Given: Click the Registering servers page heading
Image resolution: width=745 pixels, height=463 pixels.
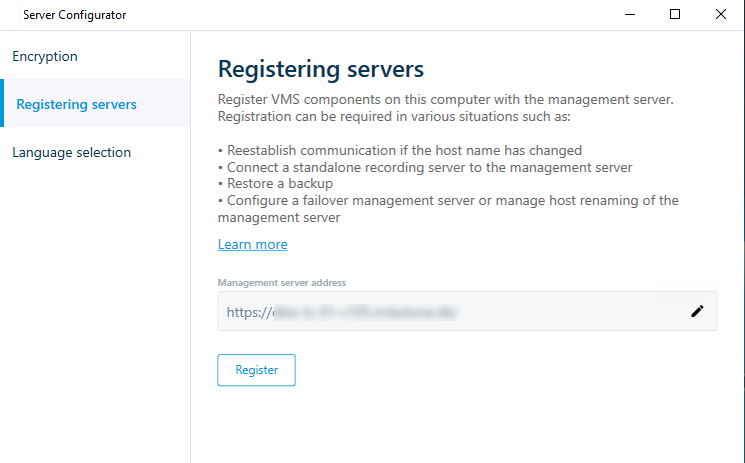Looking at the screenshot, I should (x=321, y=69).
